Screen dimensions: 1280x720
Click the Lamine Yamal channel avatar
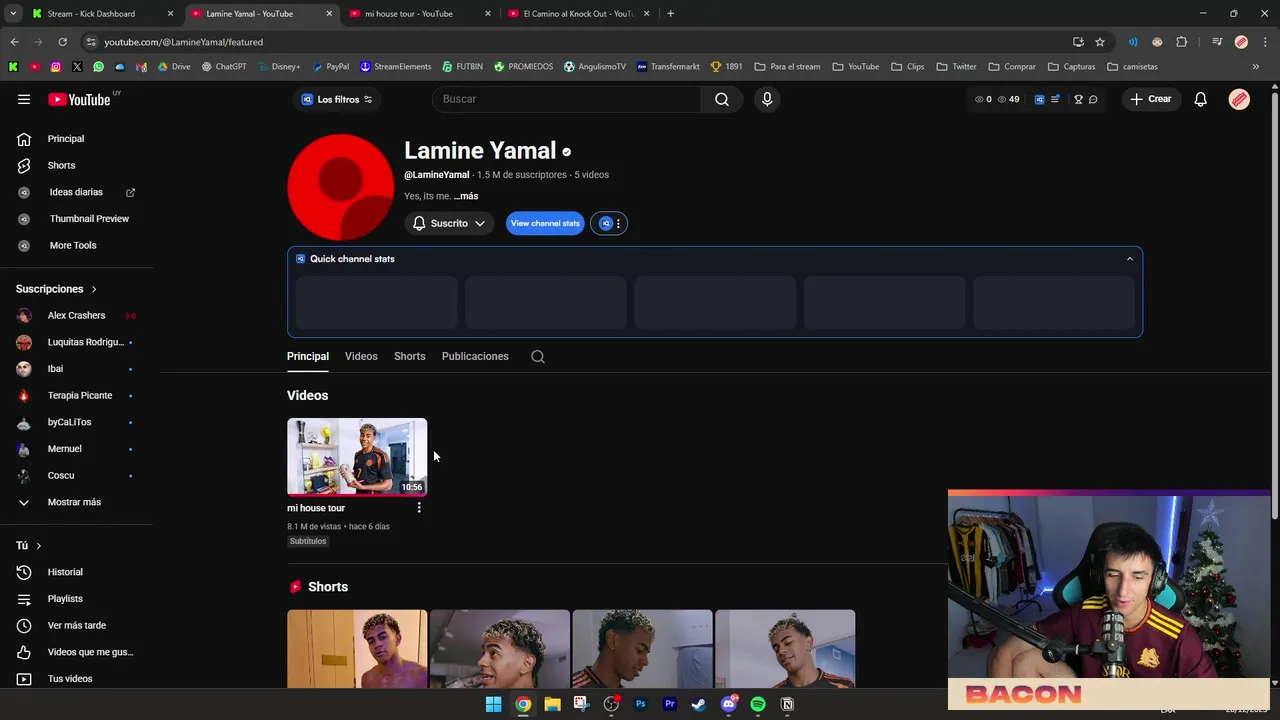tap(341, 187)
